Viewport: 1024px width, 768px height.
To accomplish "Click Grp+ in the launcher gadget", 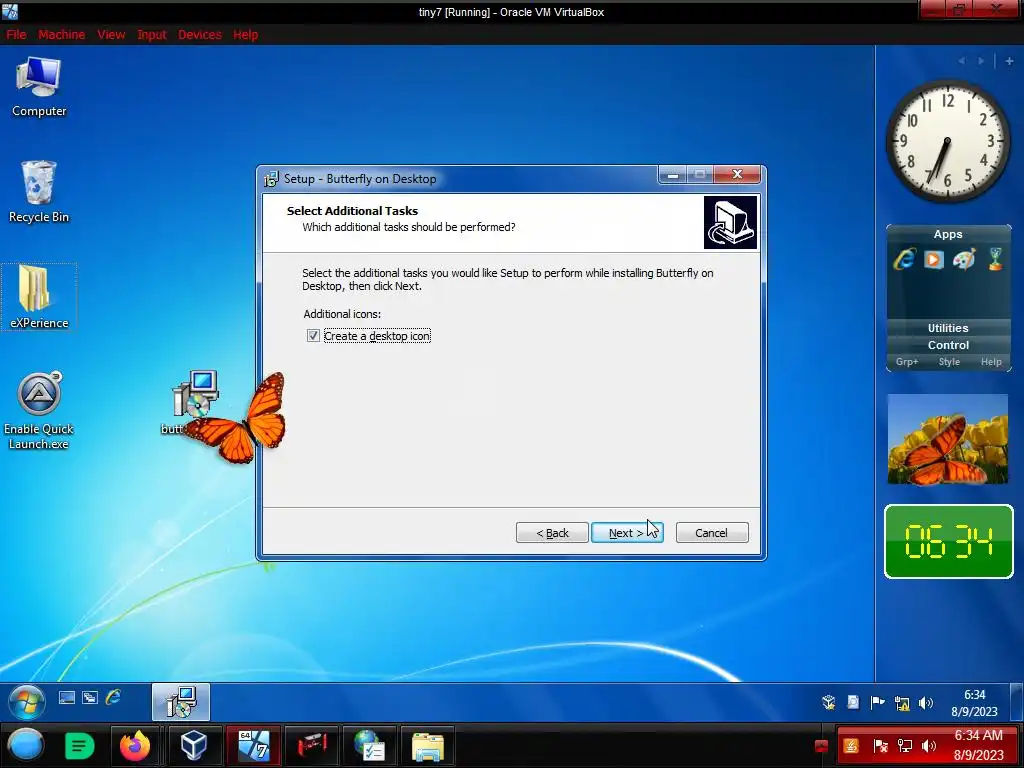I will (907, 362).
